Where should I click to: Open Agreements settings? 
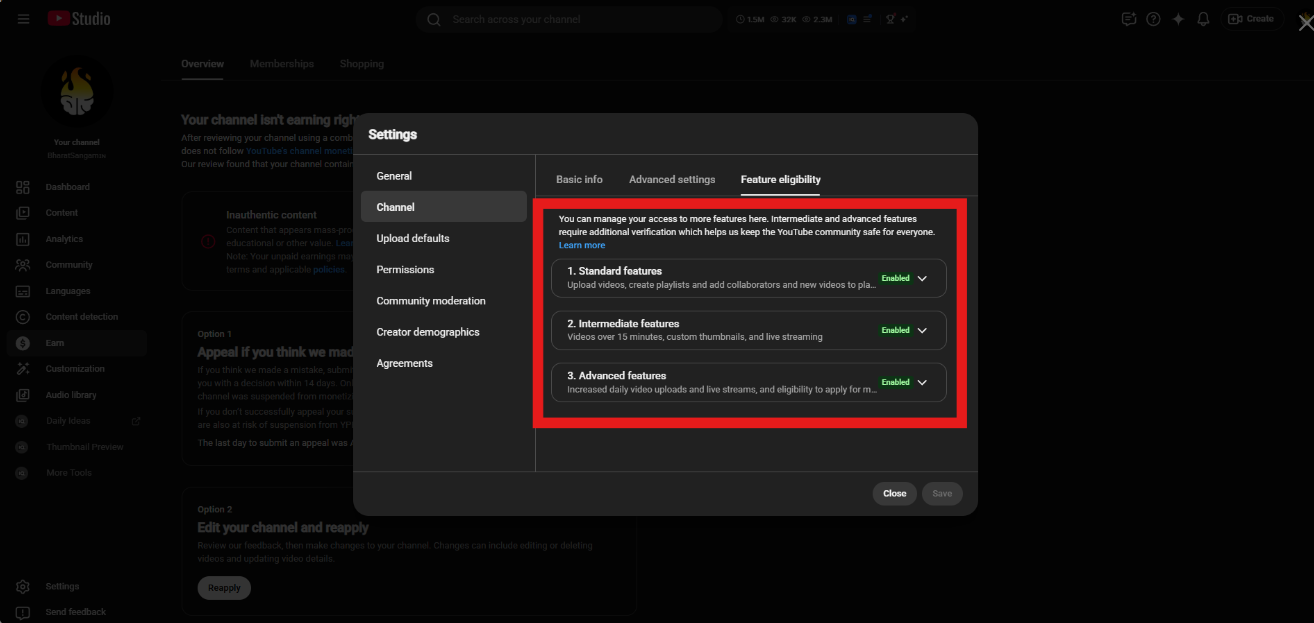[x=443, y=363]
